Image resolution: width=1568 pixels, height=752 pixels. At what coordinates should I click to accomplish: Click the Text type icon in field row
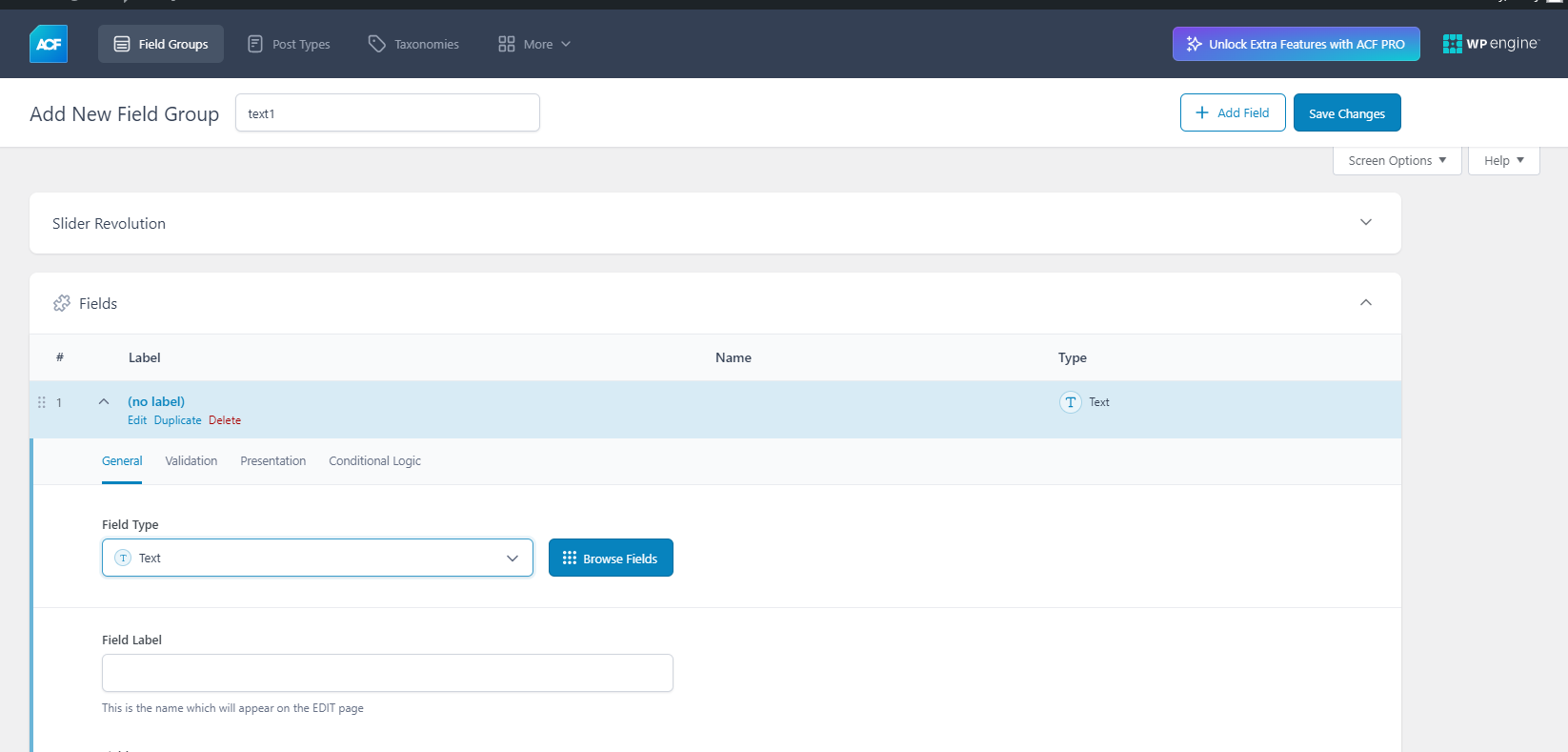point(1071,402)
